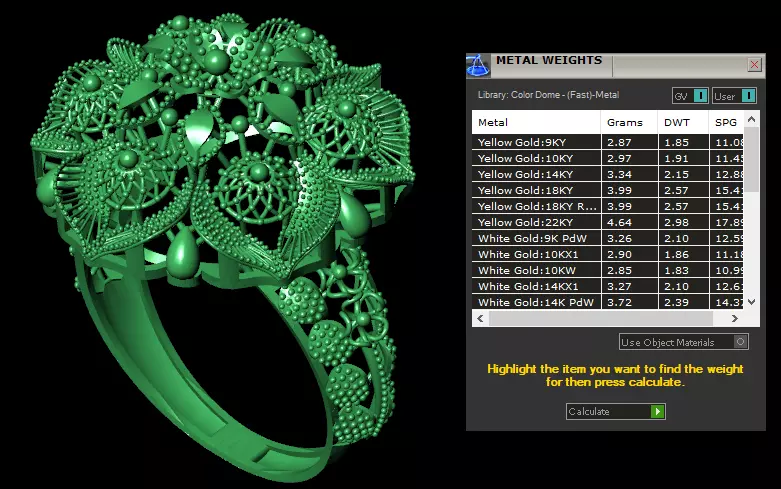Select the White Gold:10KW row
This screenshot has width=781, height=489.
(x=608, y=270)
